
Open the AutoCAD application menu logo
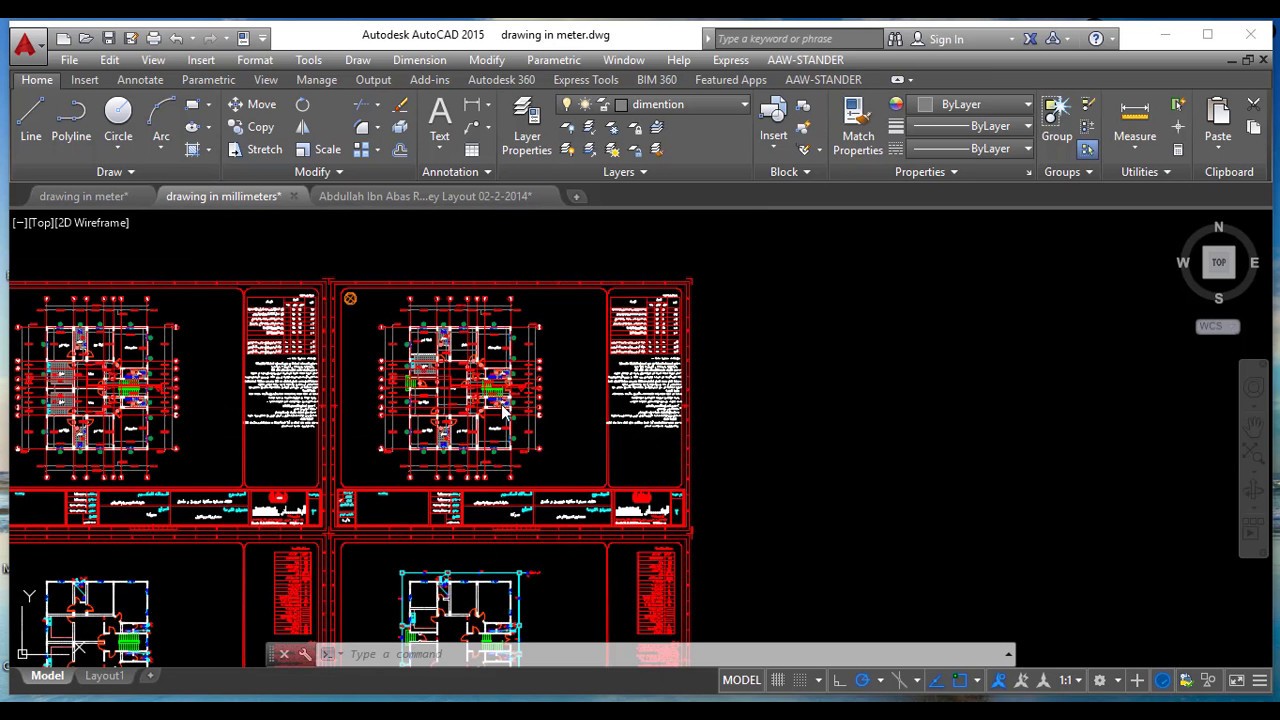[x=25, y=44]
